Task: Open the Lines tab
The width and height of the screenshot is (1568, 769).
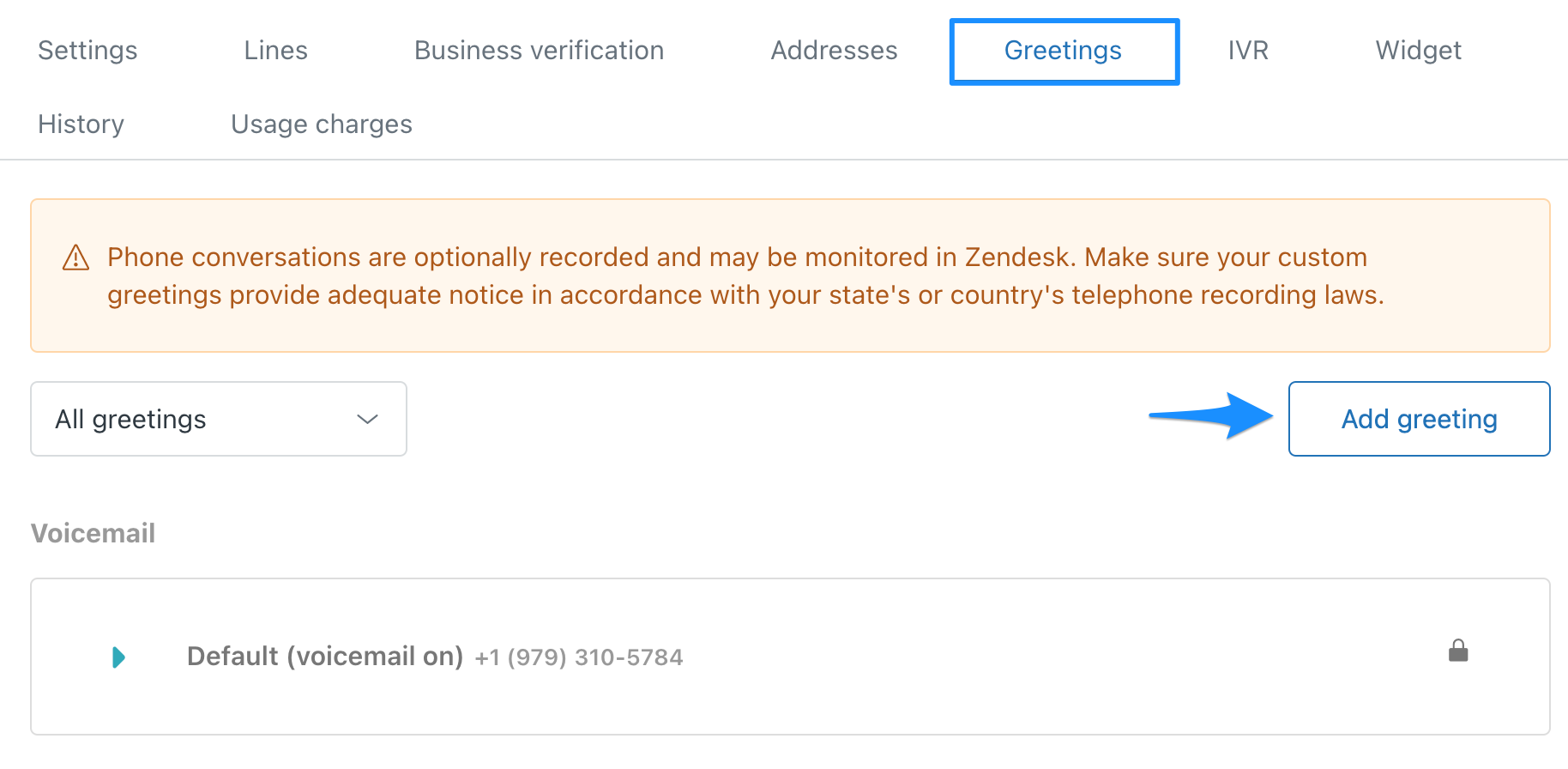Action: (275, 51)
